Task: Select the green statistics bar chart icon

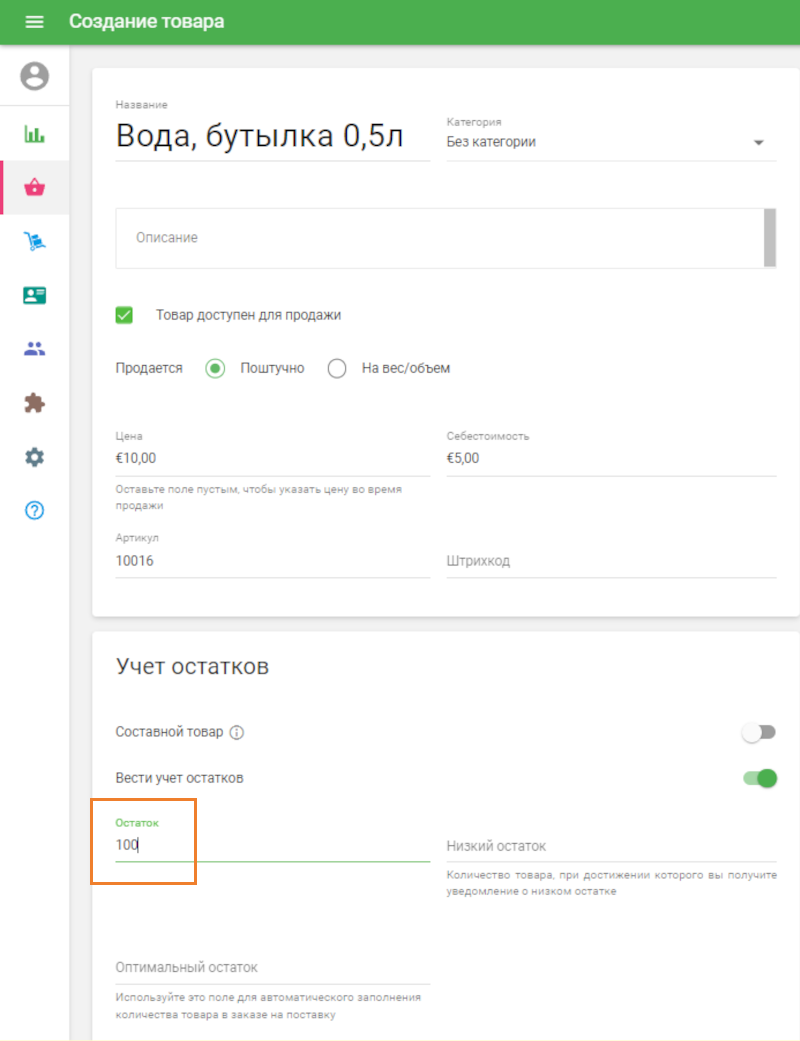Action: [33, 132]
